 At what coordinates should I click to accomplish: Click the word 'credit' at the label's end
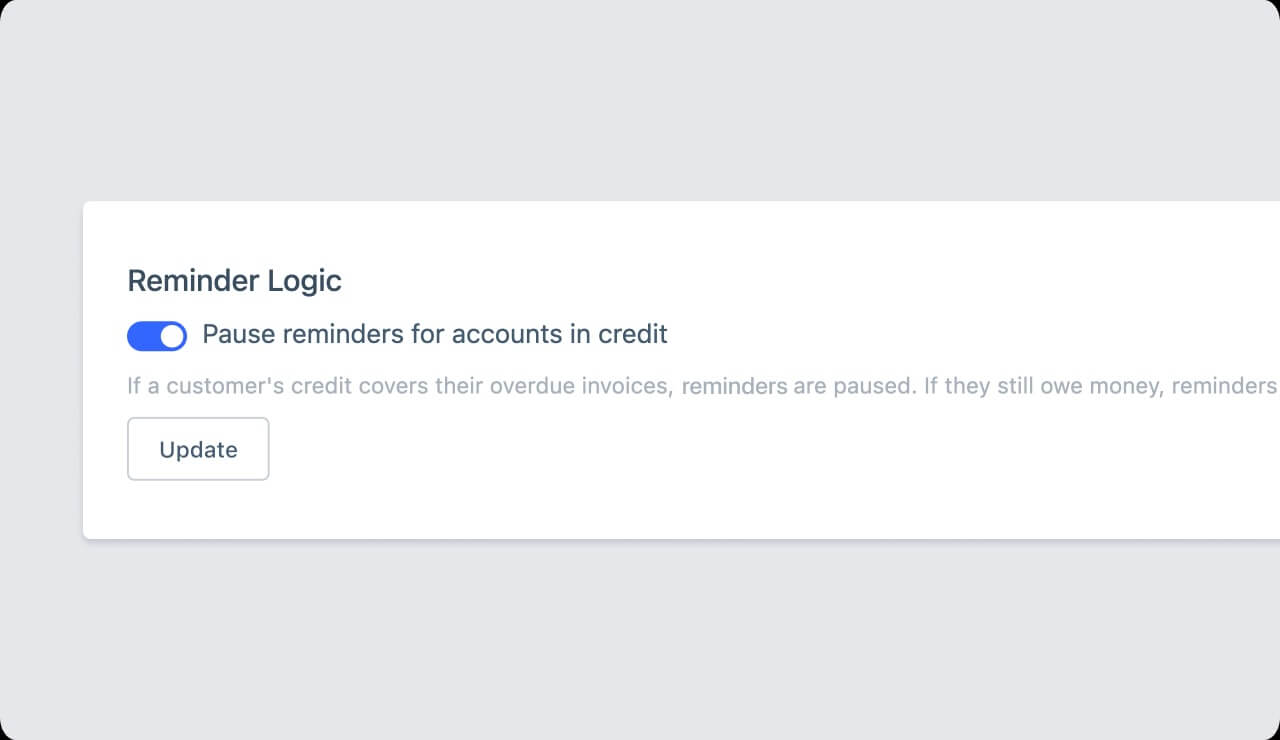point(632,334)
